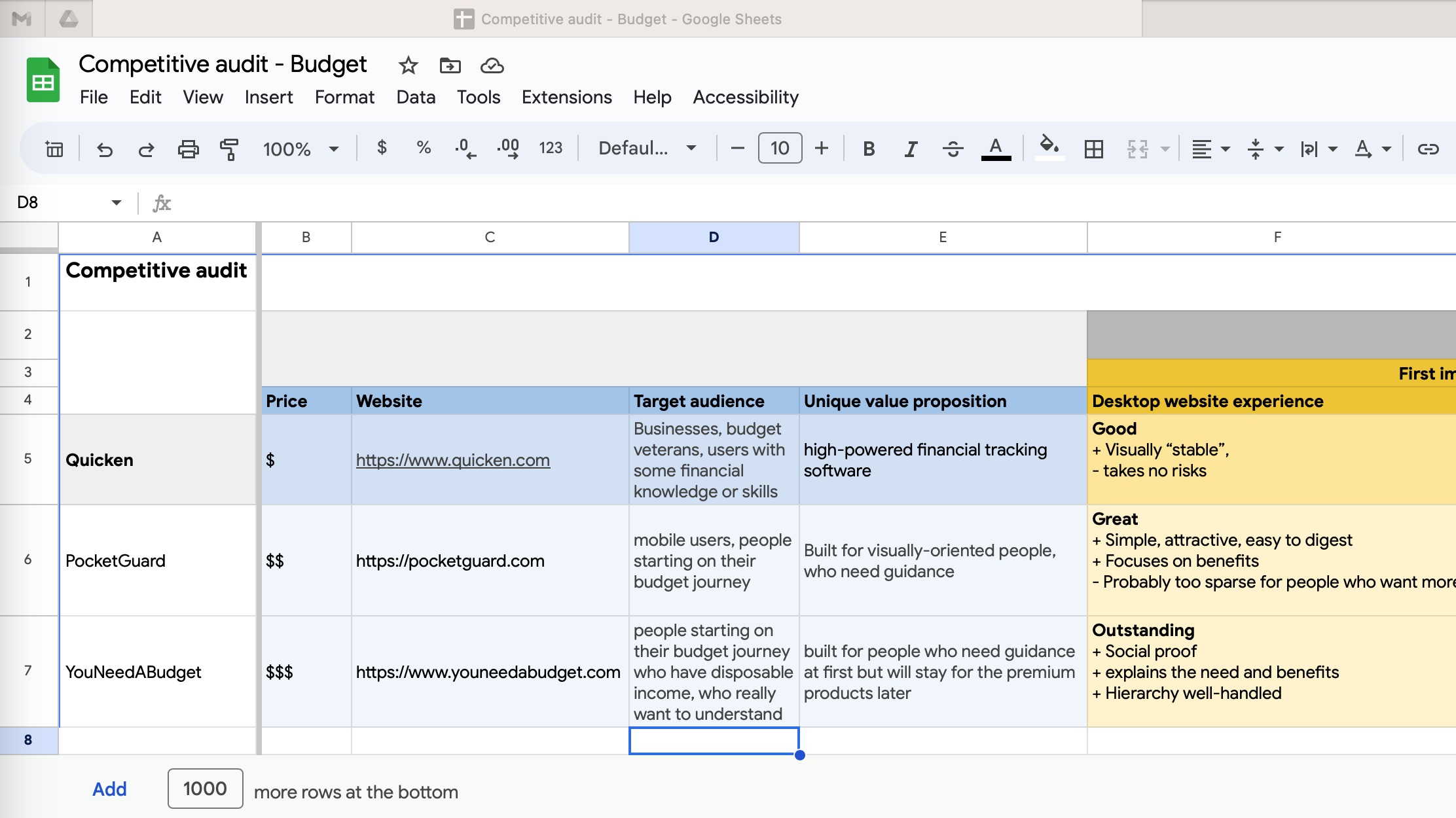The width and height of the screenshot is (1456, 818).
Task: Select the Unique value proposition header
Action: pos(943,400)
